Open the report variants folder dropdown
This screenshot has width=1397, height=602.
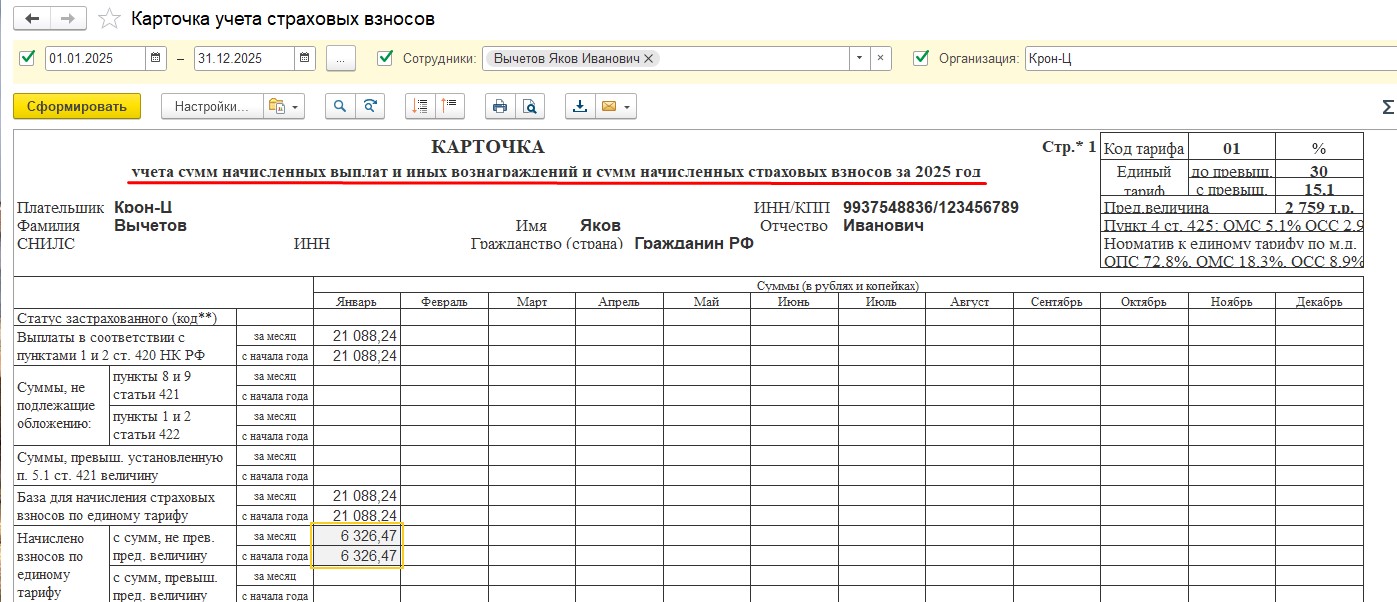[284, 107]
